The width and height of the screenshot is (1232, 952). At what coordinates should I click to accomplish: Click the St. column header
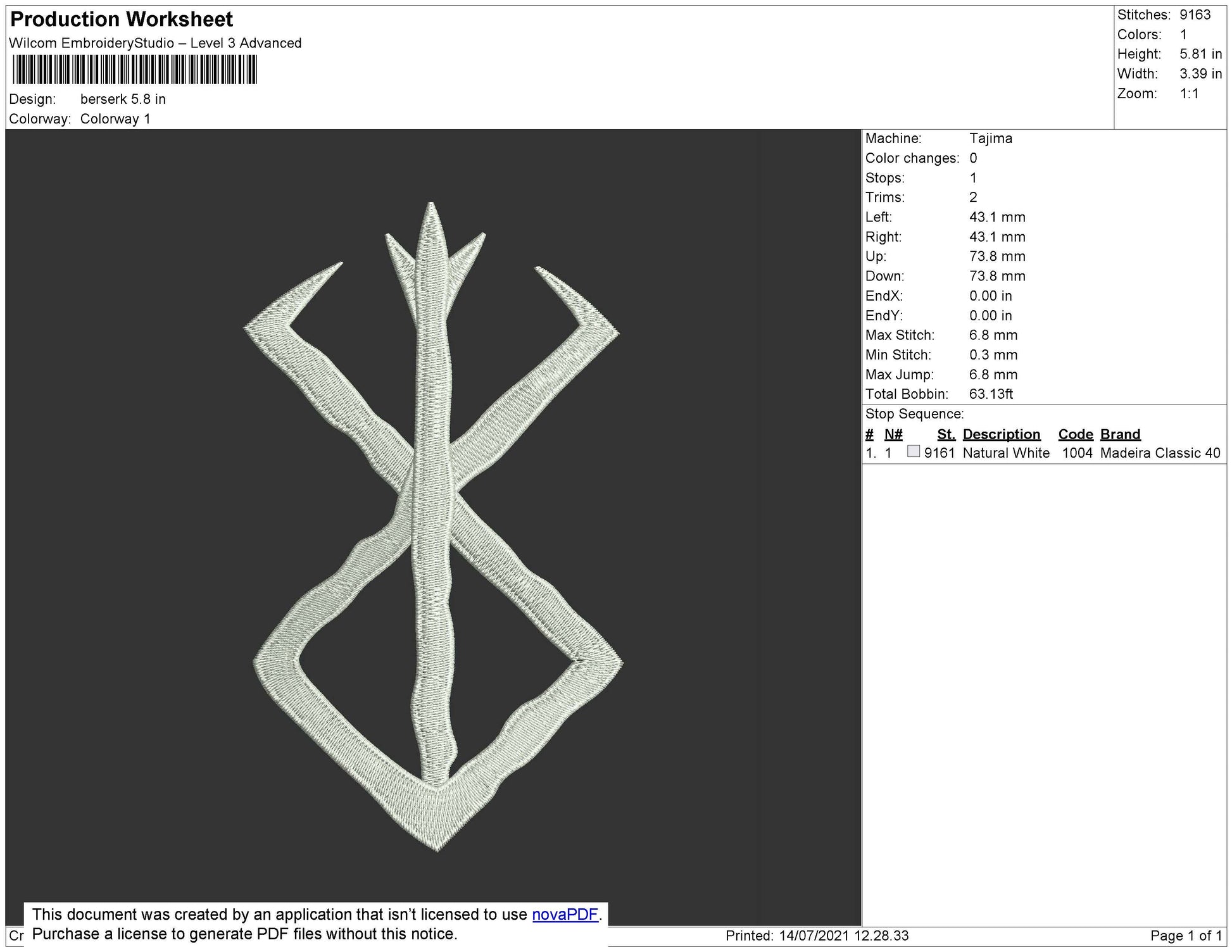pos(946,434)
